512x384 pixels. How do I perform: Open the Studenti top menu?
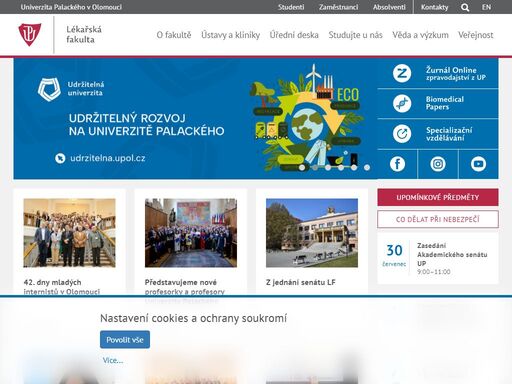(x=291, y=7)
